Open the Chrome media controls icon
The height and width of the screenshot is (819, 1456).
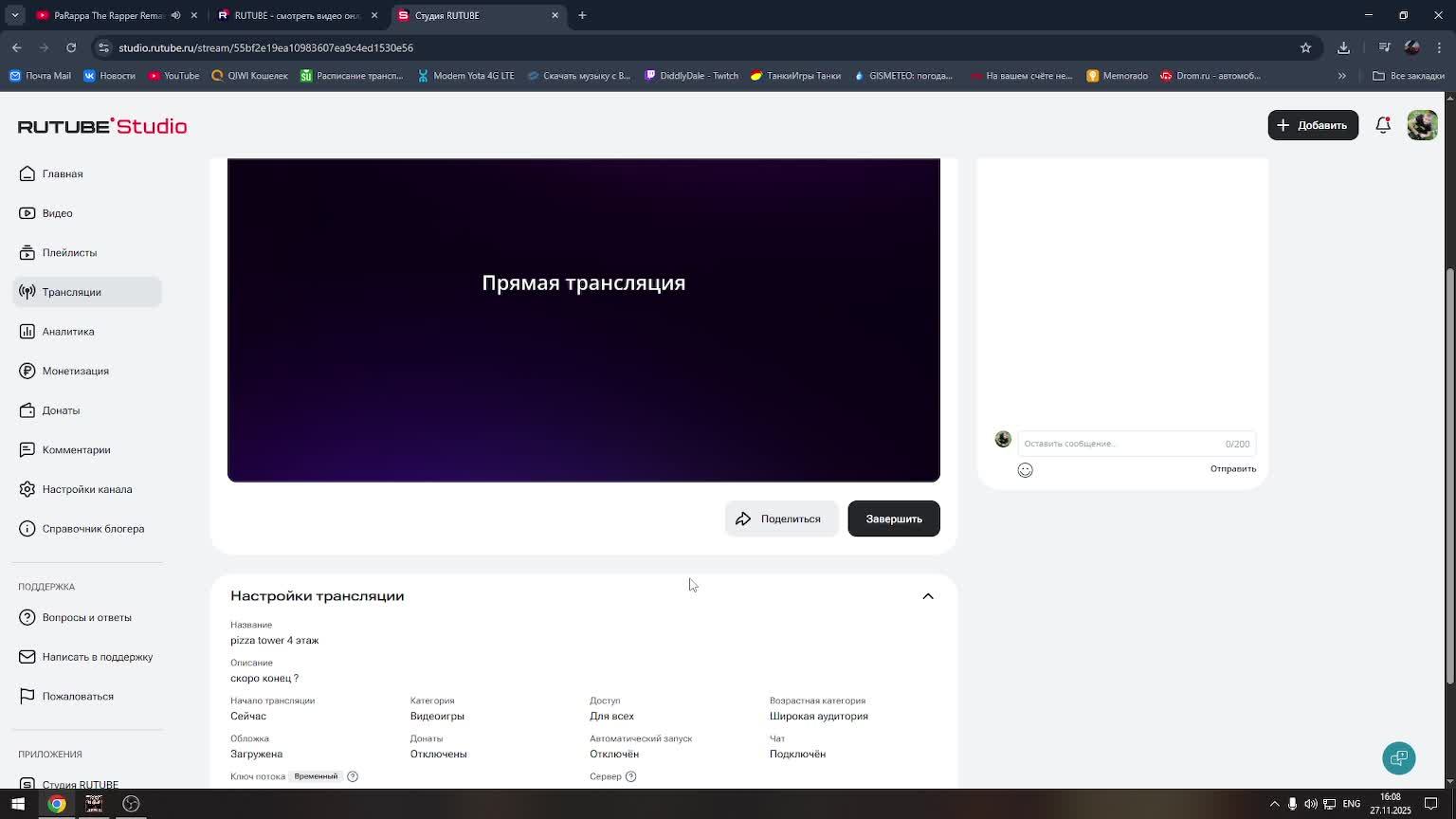pyautogui.click(x=1384, y=47)
